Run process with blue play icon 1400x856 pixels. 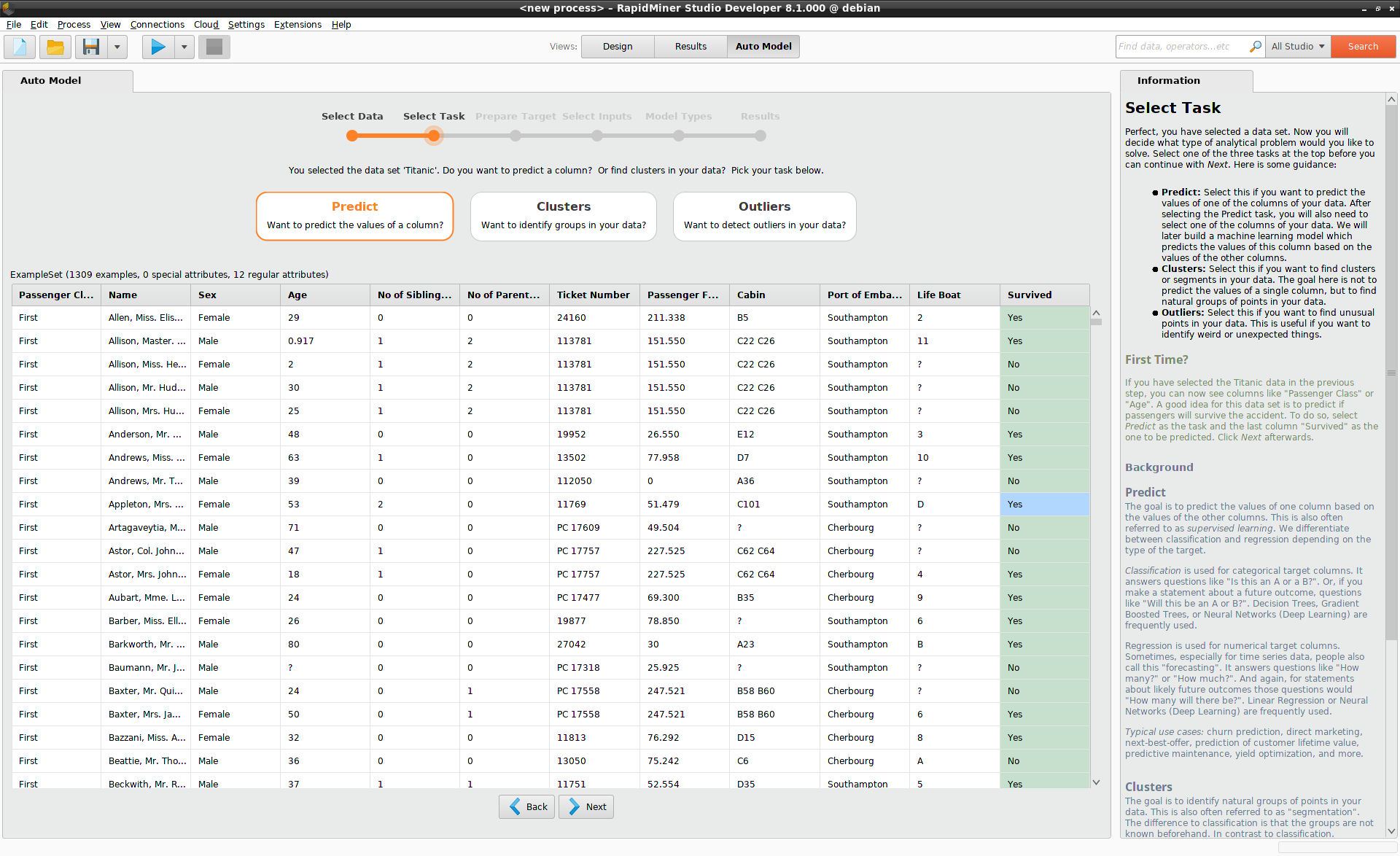coord(158,47)
